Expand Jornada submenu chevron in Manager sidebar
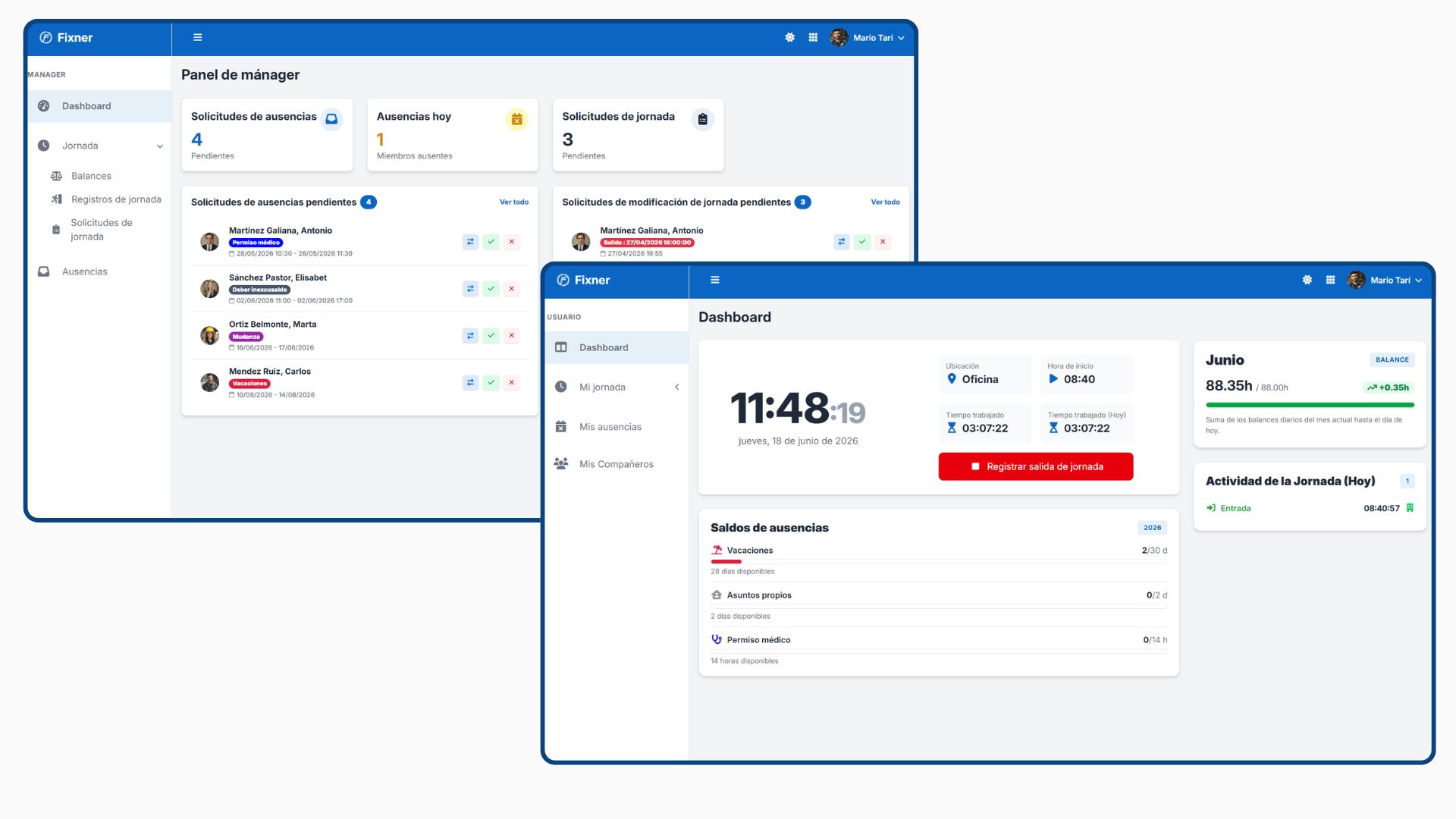The width and height of the screenshot is (1456, 819). [159, 146]
